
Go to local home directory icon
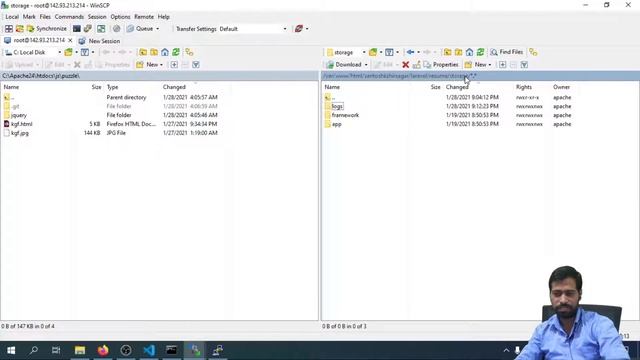pyautogui.click(x=165, y=52)
